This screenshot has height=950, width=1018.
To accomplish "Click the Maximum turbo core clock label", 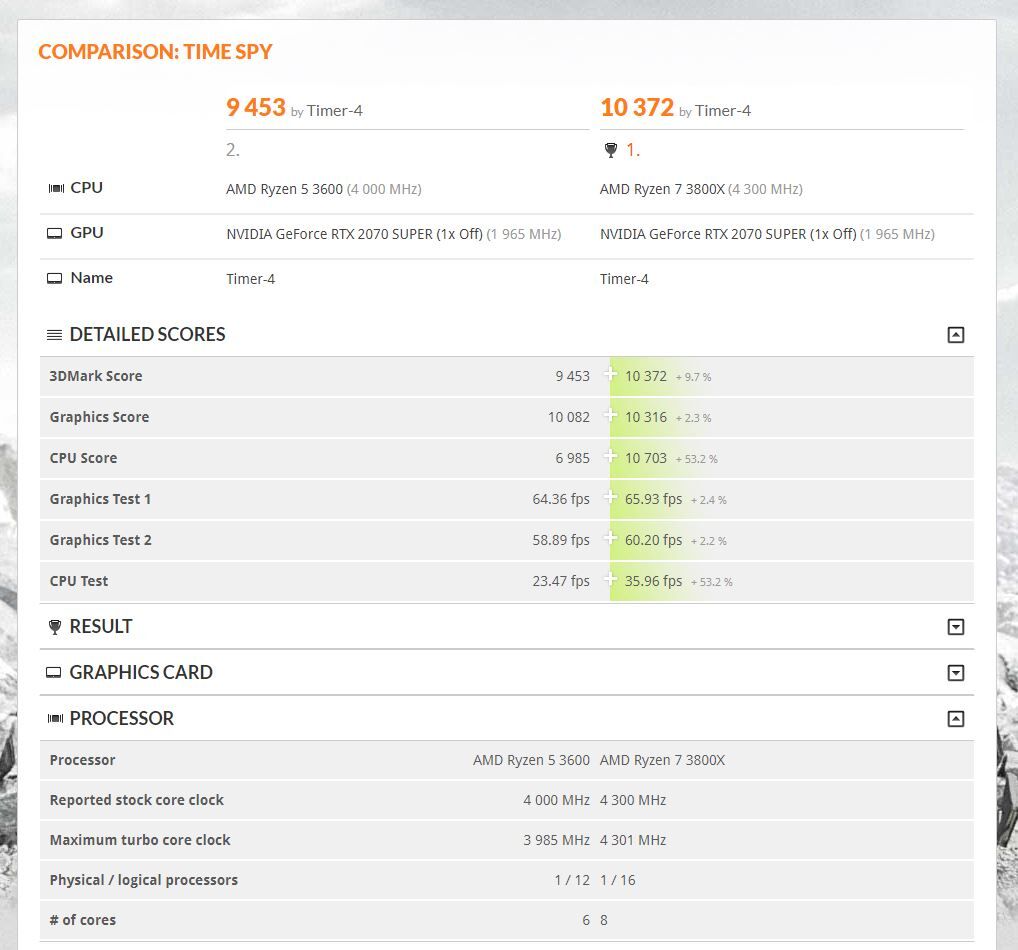I will pyautogui.click(x=140, y=840).
